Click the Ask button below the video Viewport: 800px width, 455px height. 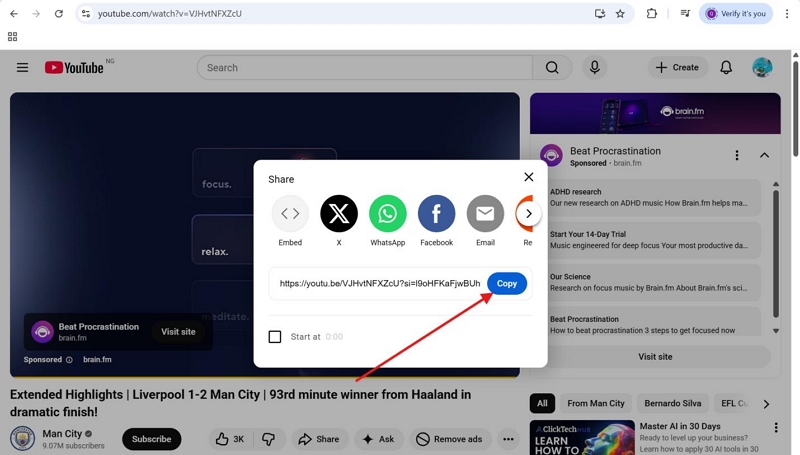(x=379, y=439)
